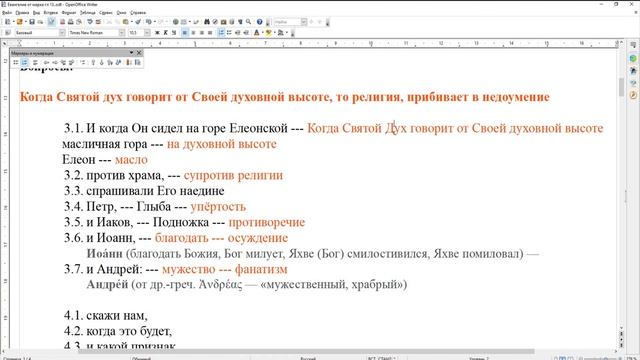This screenshot has height=360, width=640.
Task: Toggle bullets in floating list toolbar
Action: pyautogui.click(x=16, y=62)
